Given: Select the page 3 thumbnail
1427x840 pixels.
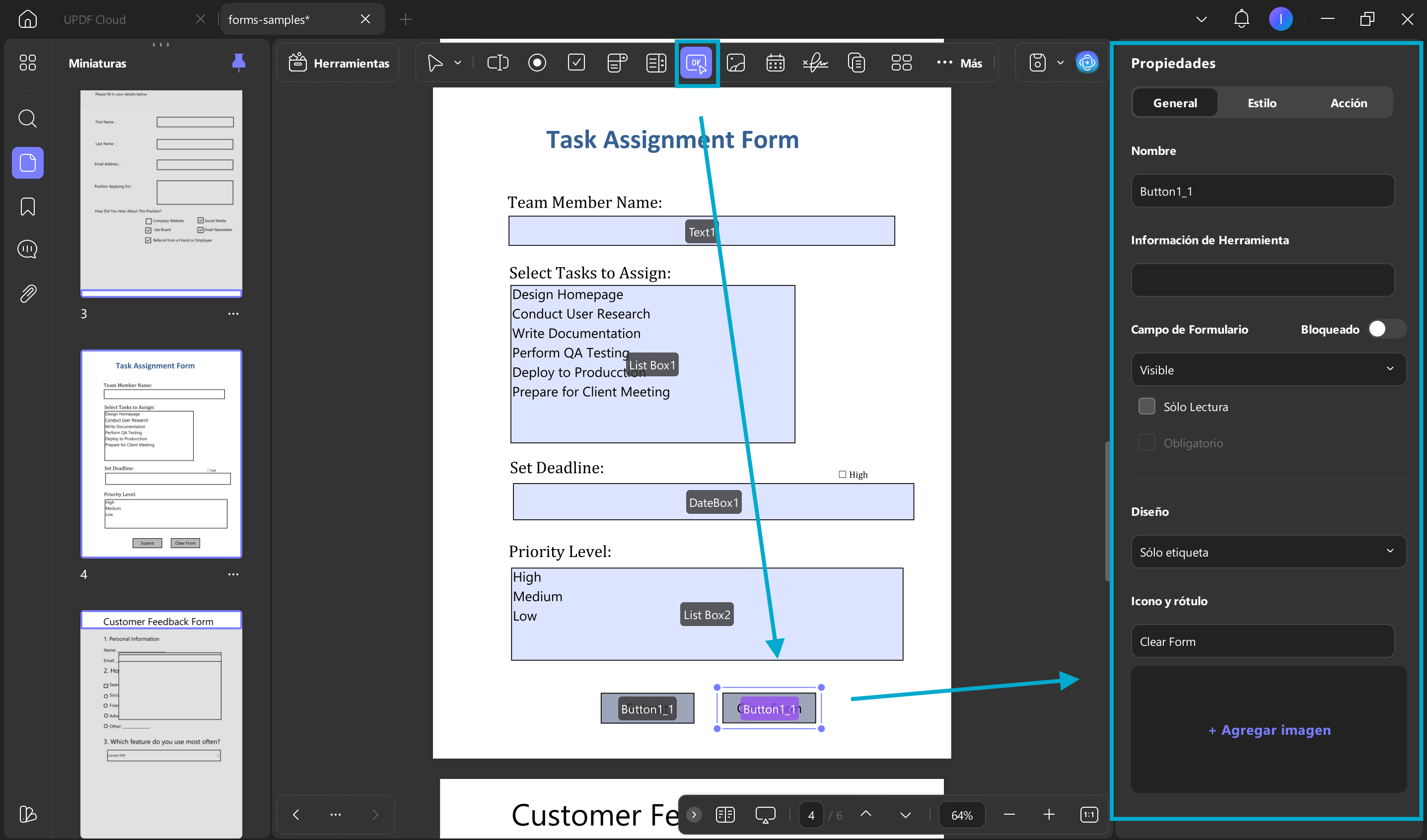Looking at the screenshot, I should [x=161, y=194].
